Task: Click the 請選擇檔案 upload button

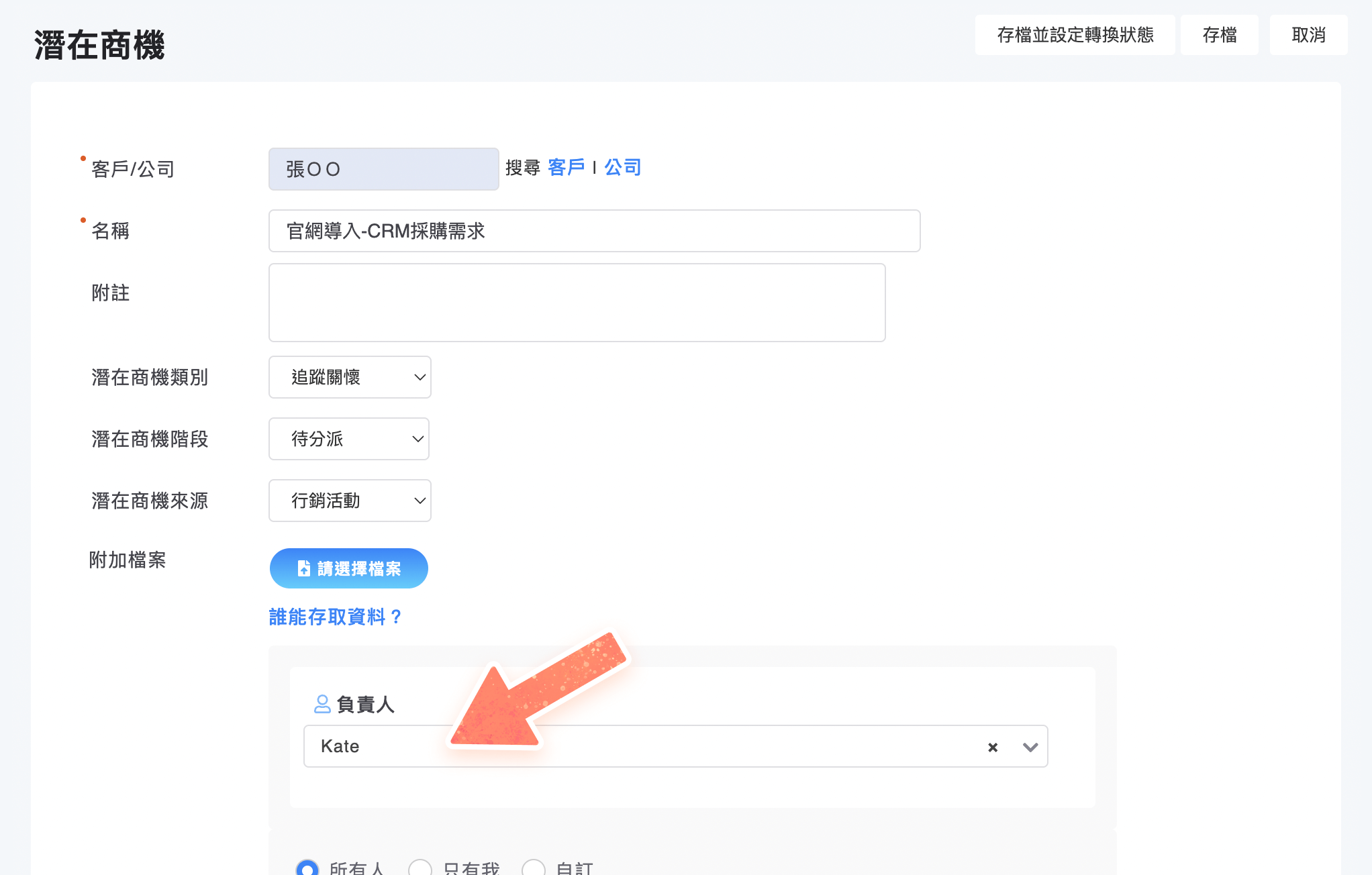Action: point(349,568)
